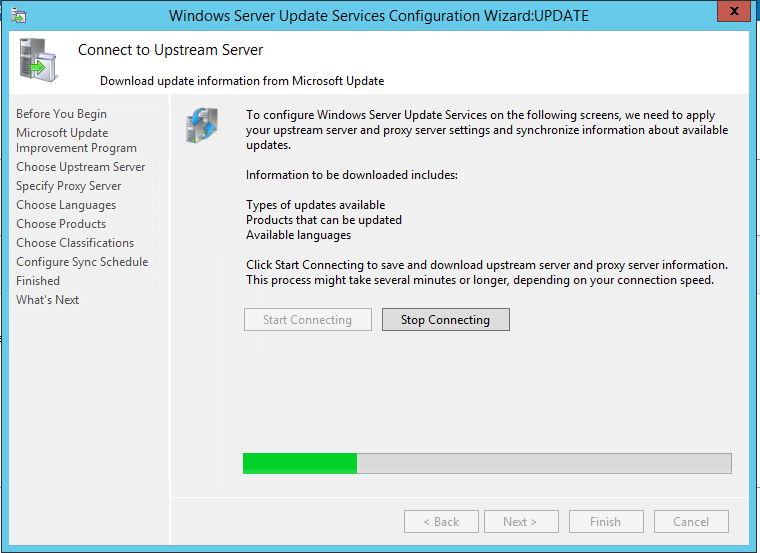Open the Choose Languages step
This screenshot has width=760, height=553.
click(66, 205)
